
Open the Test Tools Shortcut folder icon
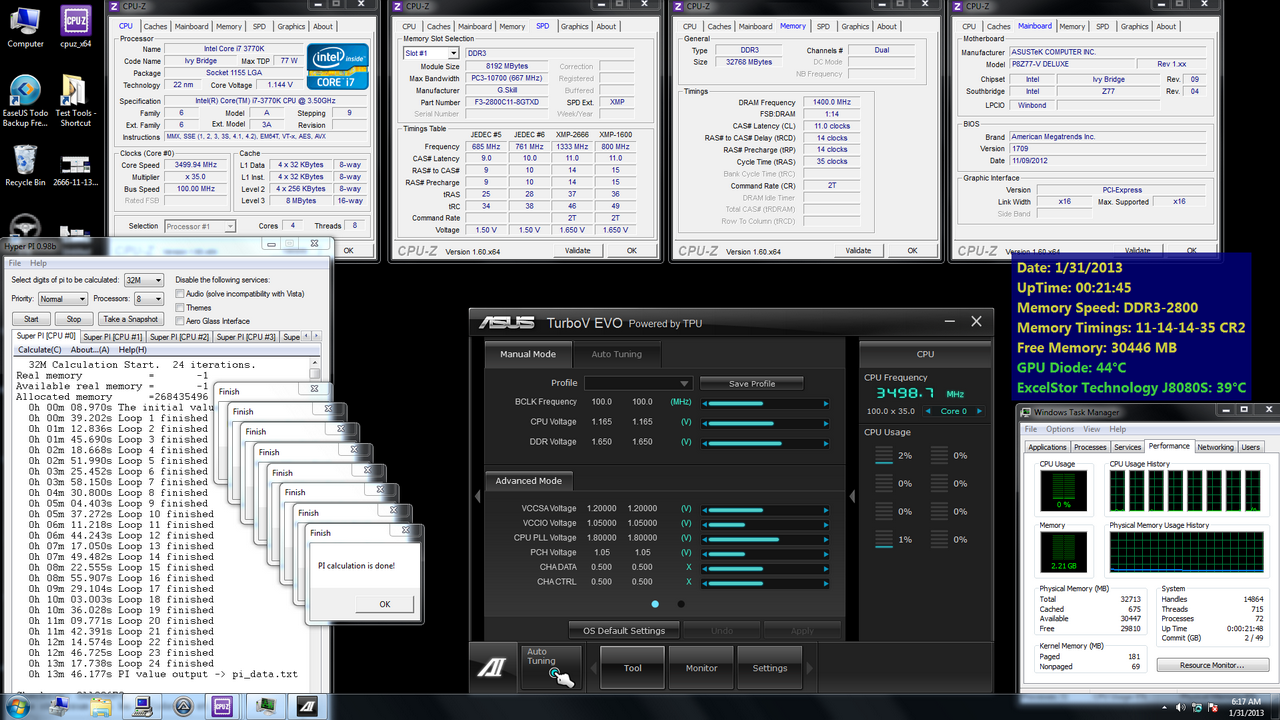tap(75, 100)
